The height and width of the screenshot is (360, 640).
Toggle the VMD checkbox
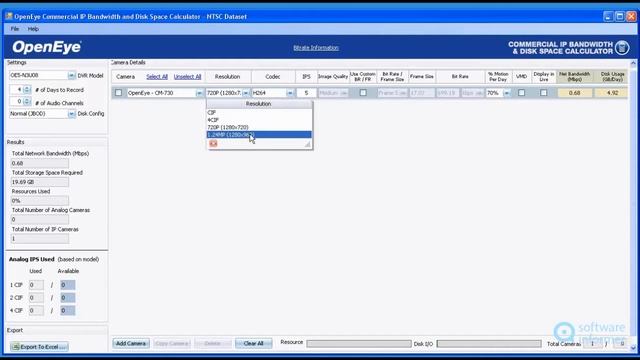(x=521, y=93)
